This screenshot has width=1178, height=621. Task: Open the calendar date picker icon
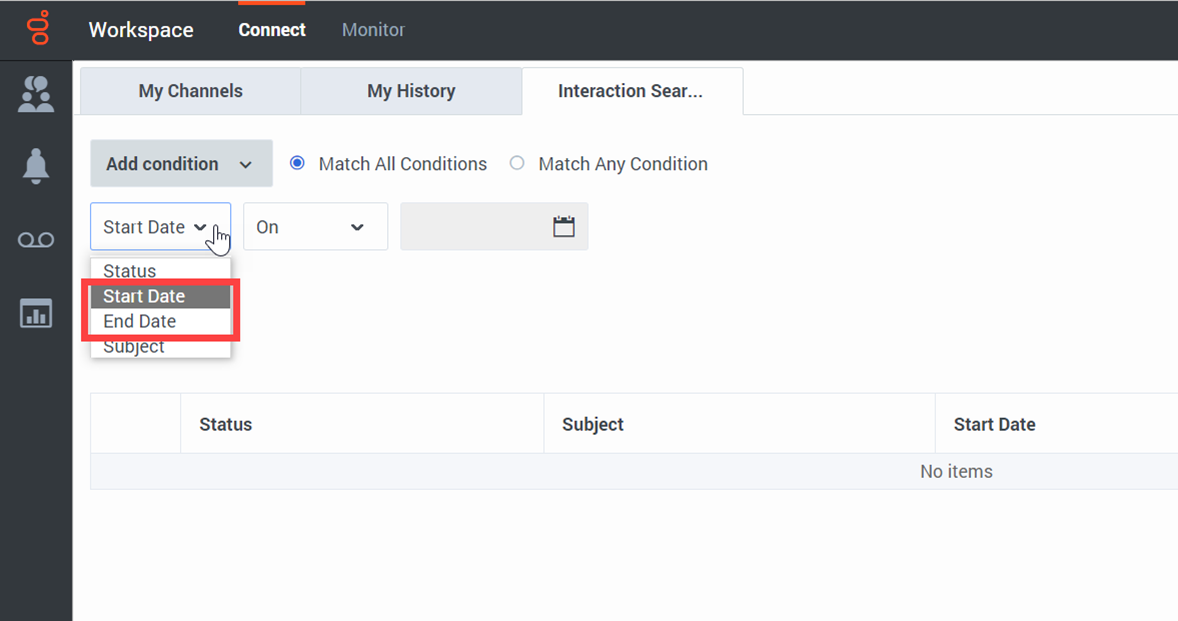(564, 227)
